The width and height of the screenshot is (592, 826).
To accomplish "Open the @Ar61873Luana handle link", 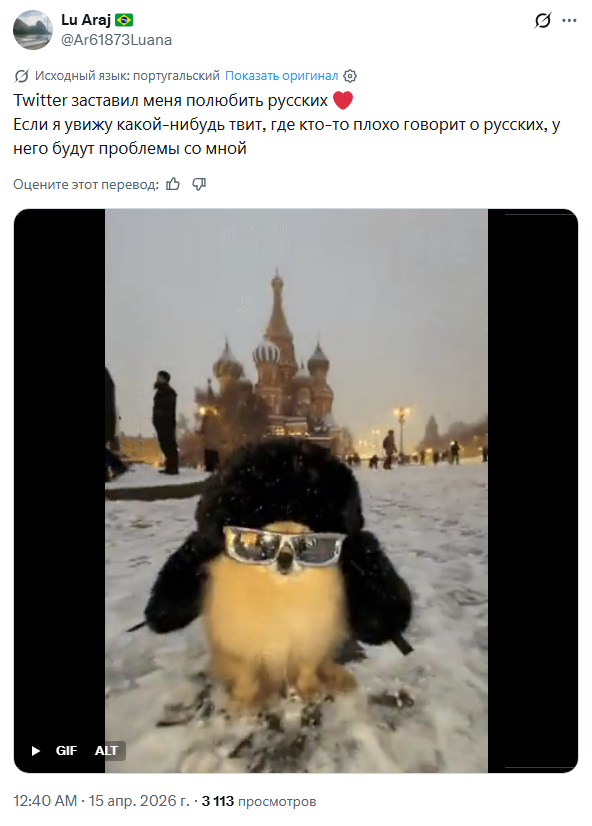I will coord(116,40).
